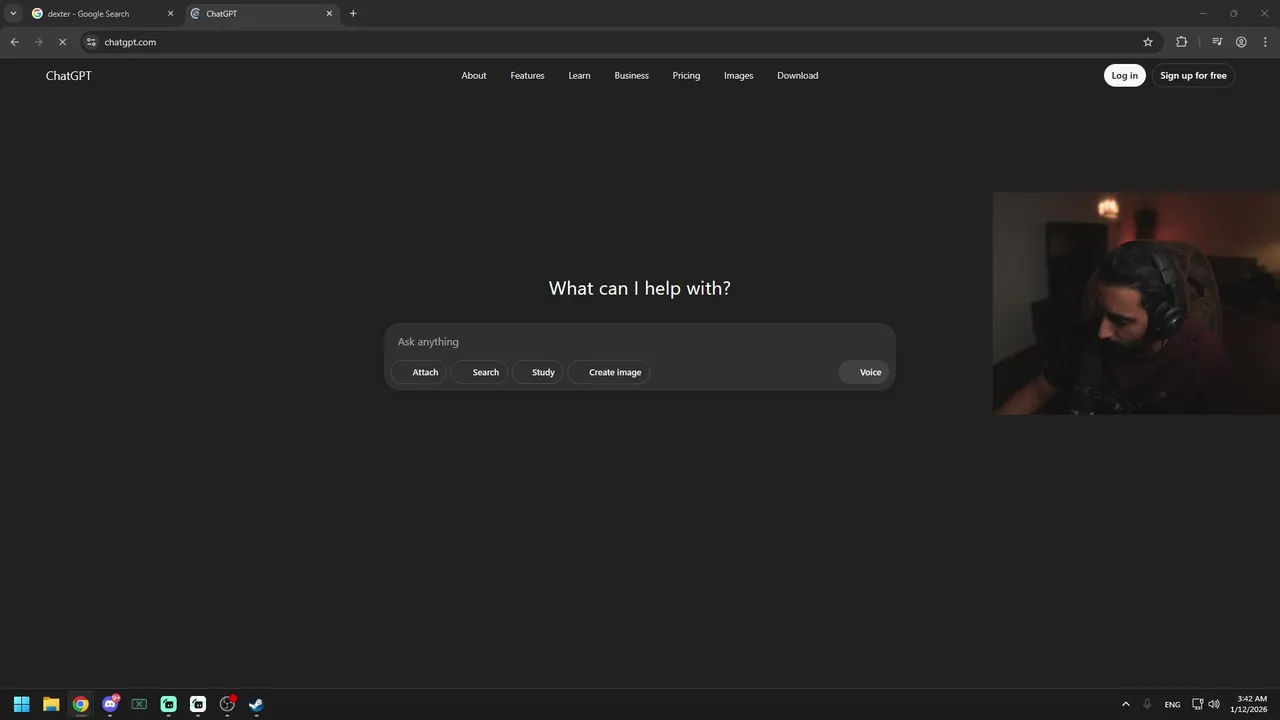Open the white-background streaming app taskbar icon
Image resolution: width=1280 pixels, height=720 pixels.
click(198, 704)
